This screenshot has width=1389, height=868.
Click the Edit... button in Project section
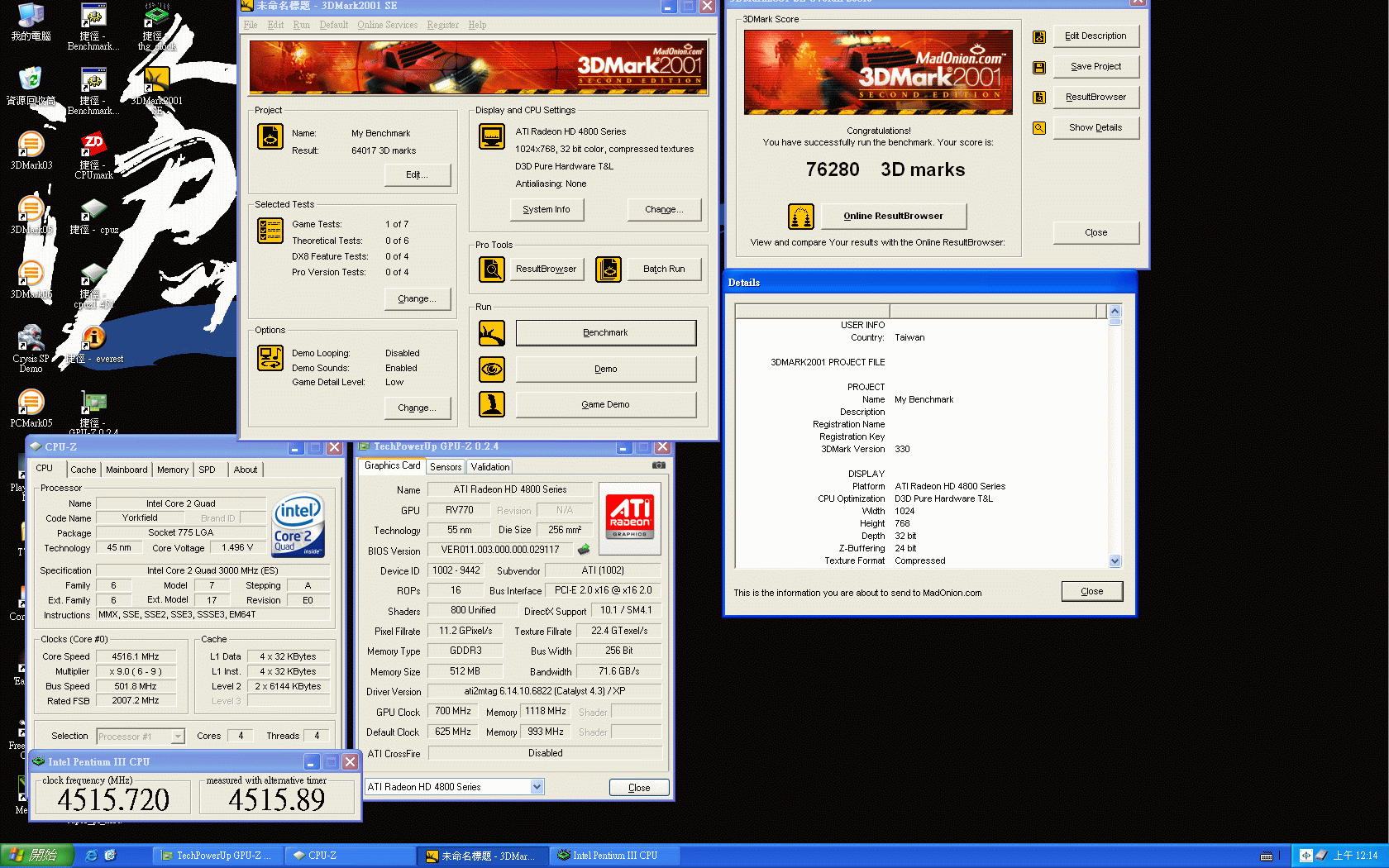coord(418,175)
